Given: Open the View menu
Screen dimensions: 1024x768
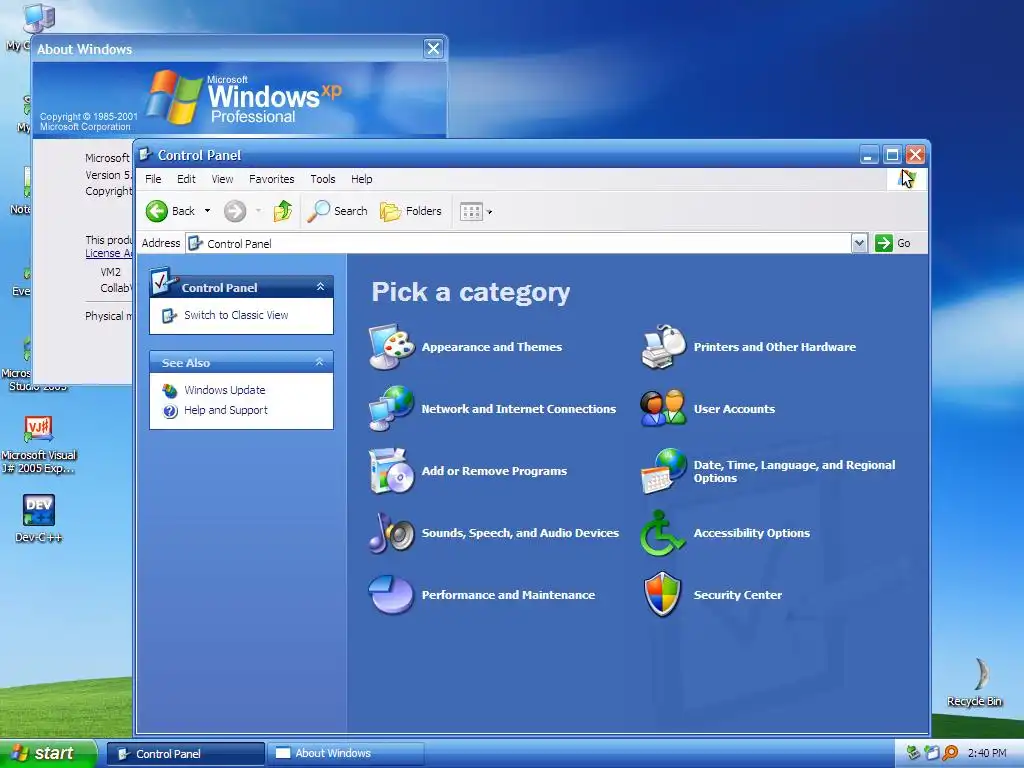Looking at the screenshot, I should point(222,179).
